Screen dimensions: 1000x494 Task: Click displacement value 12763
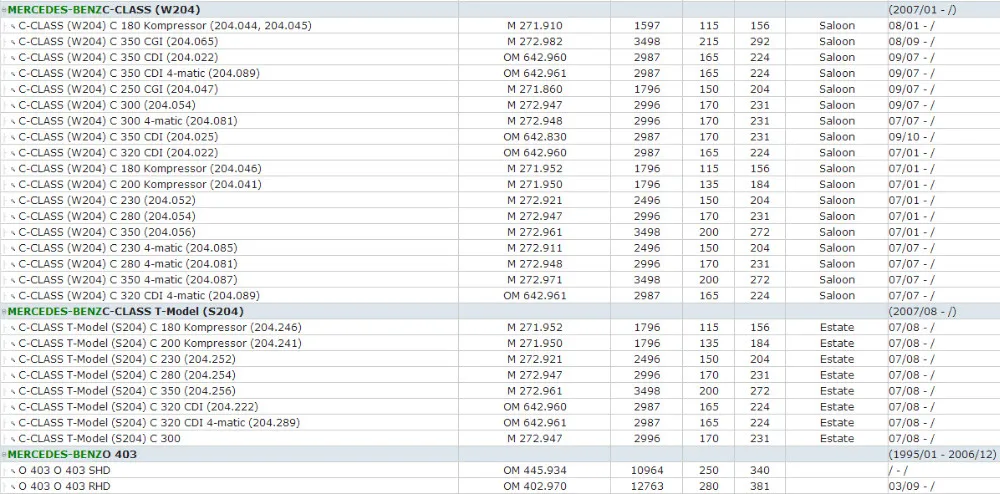coord(647,486)
